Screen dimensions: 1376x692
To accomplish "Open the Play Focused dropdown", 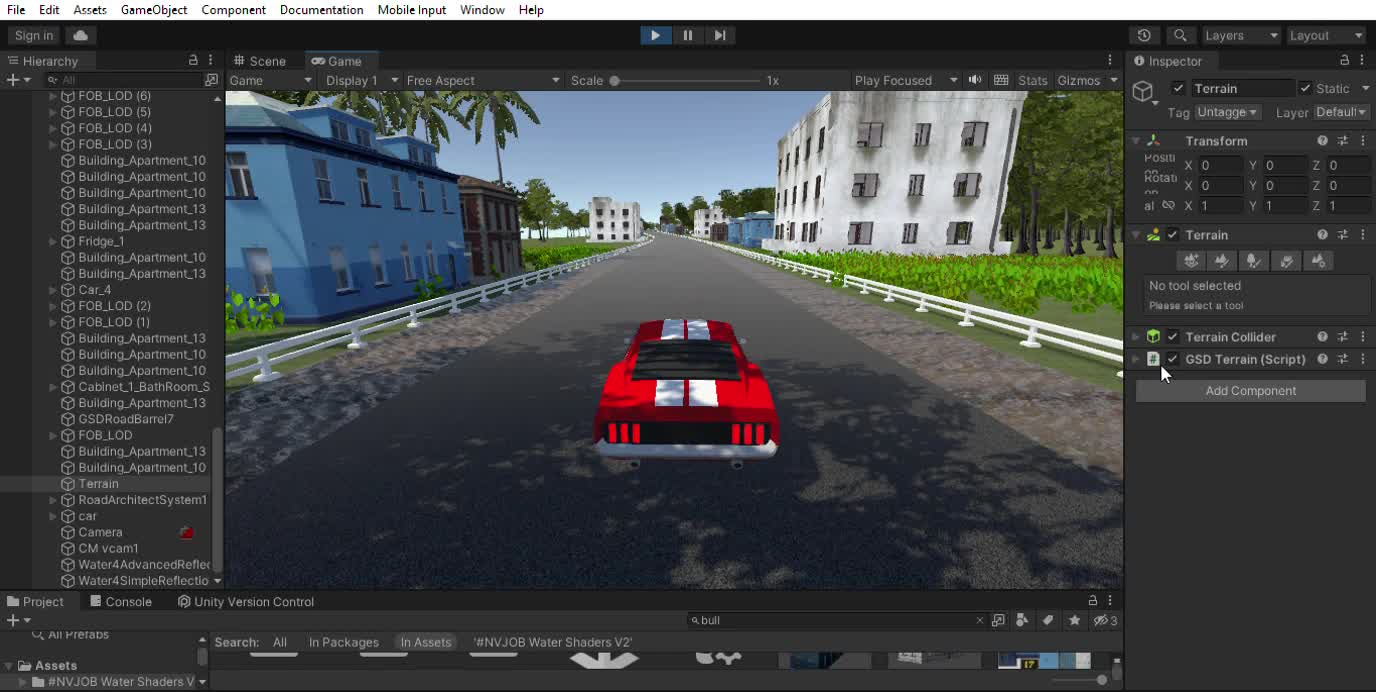I will [x=905, y=80].
